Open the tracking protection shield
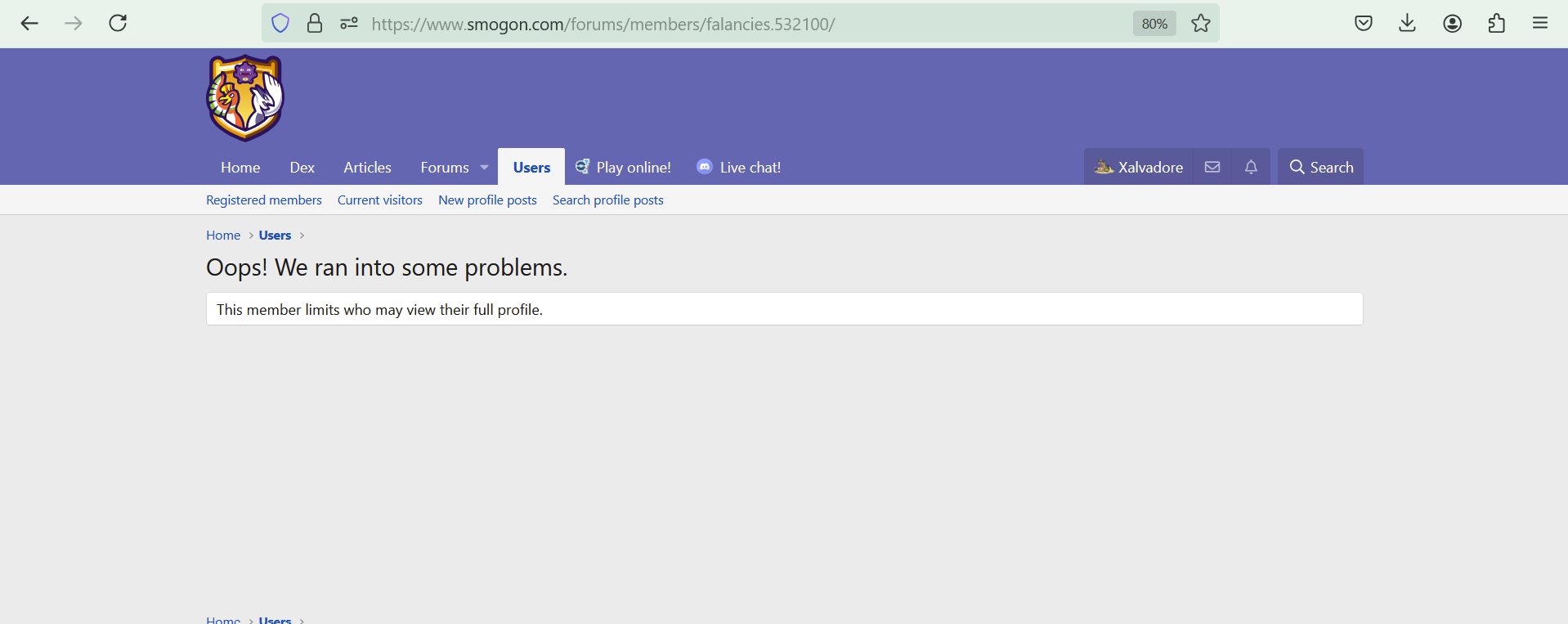The image size is (1568, 624). 280,24
